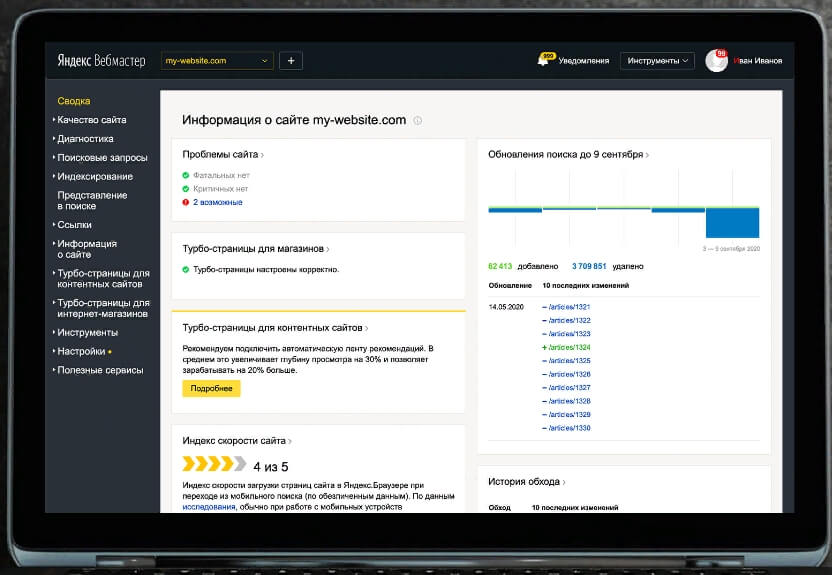Click the large last blue chart bar

(x=732, y=223)
